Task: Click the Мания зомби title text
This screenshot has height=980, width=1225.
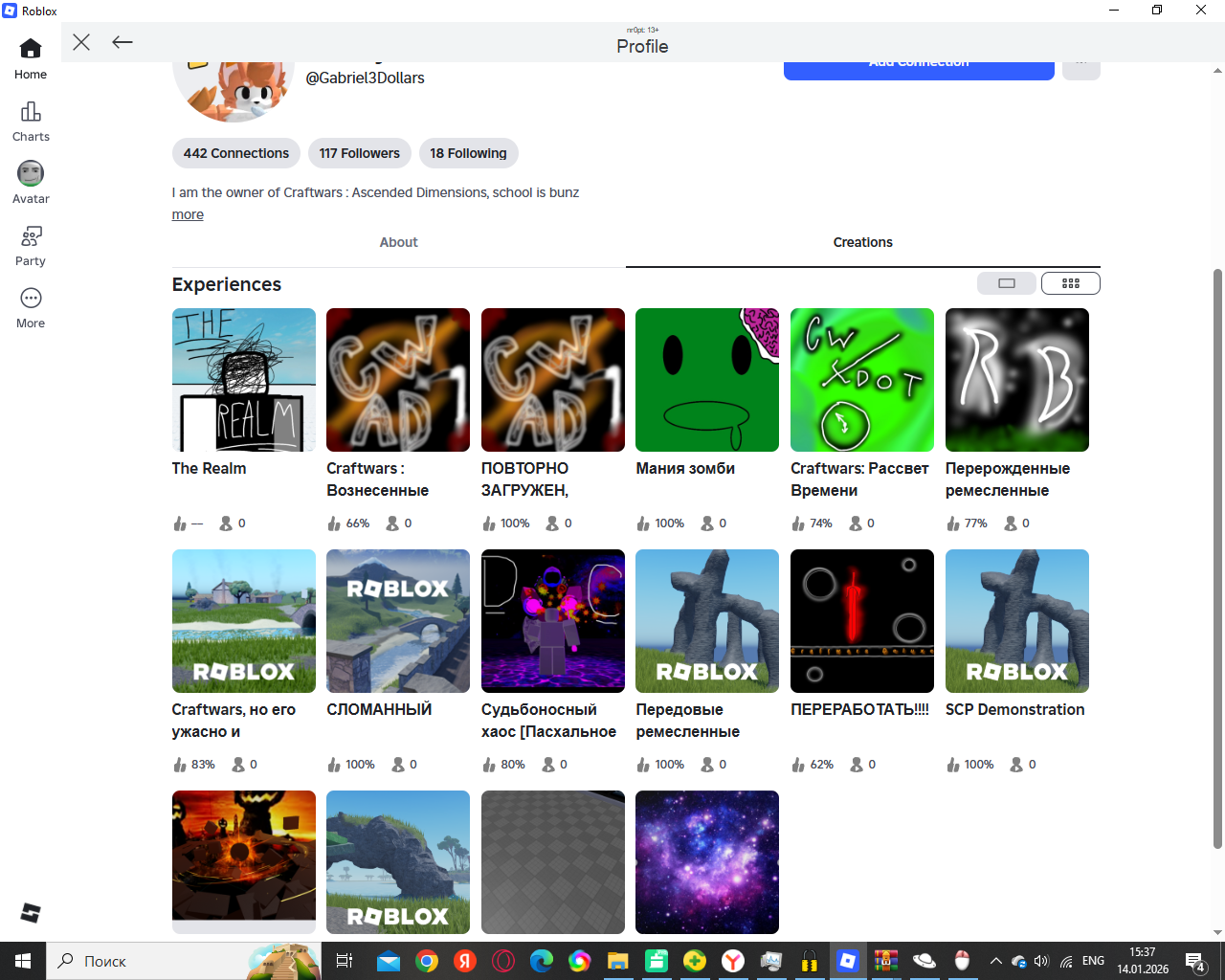Action: pos(685,468)
